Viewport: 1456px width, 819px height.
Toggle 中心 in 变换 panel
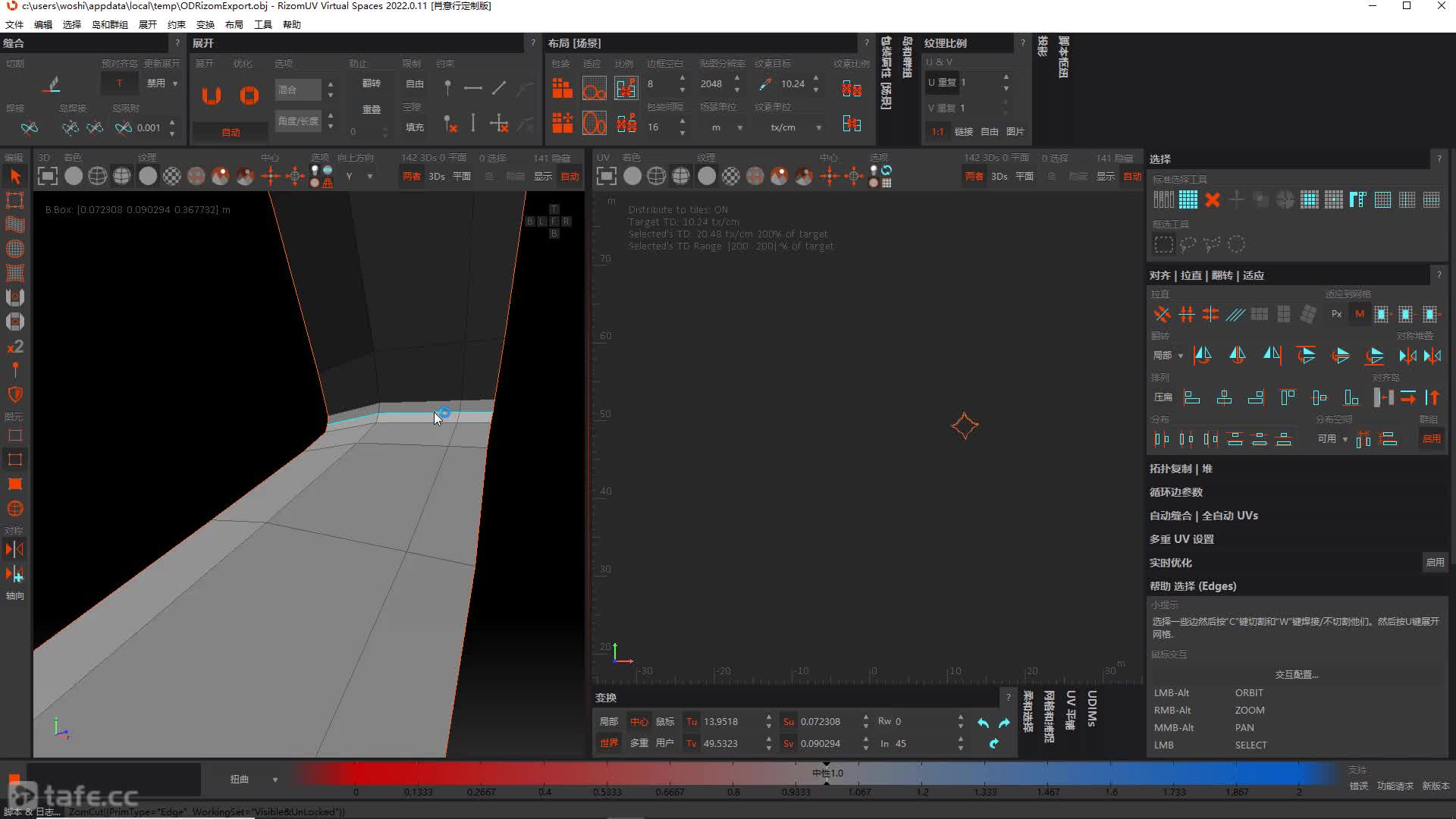point(639,722)
